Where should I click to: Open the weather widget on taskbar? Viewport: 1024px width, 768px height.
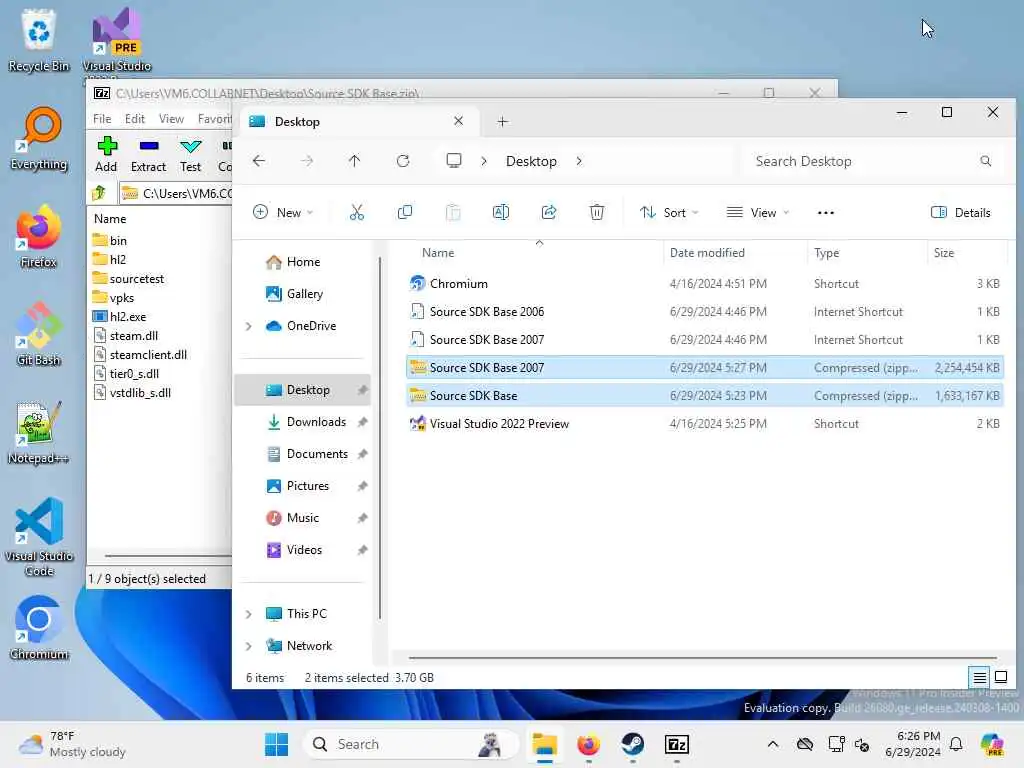tap(72, 744)
